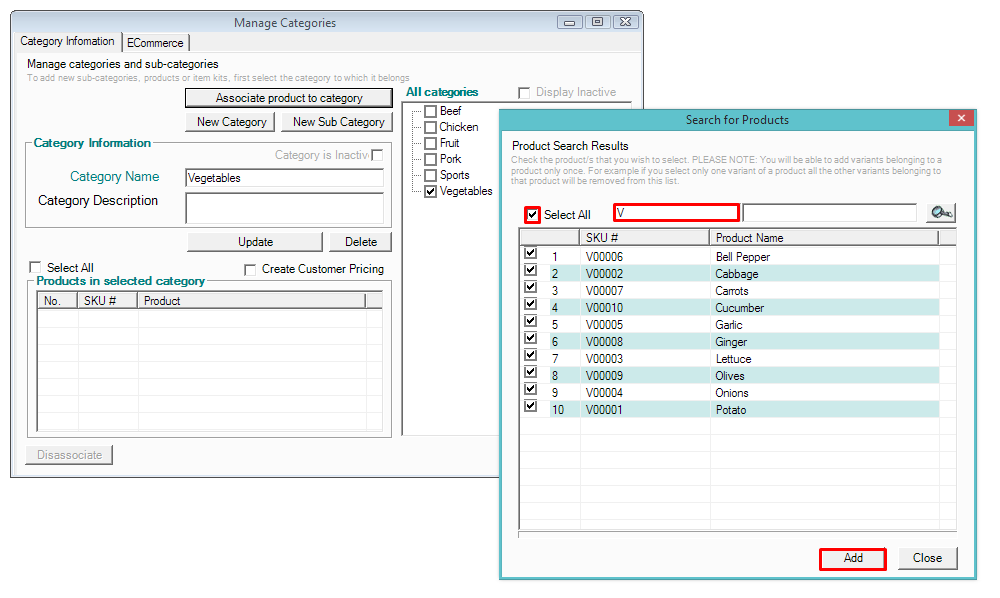Select the Chicken category in tree
This screenshot has width=1000, height=598.
coord(458,127)
